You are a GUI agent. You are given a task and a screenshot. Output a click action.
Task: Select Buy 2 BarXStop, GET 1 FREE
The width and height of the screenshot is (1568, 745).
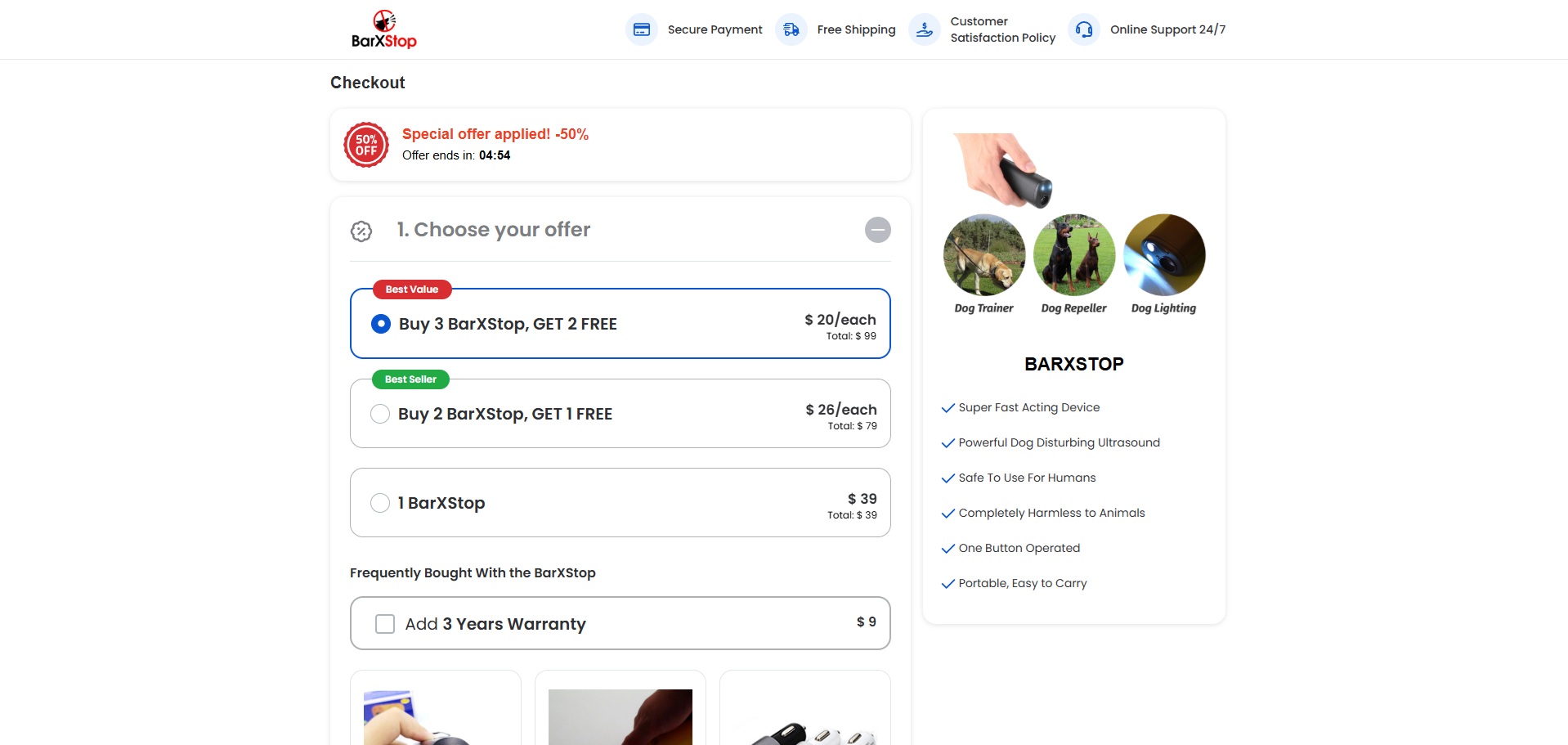pyautogui.click(x=380, y=414)
